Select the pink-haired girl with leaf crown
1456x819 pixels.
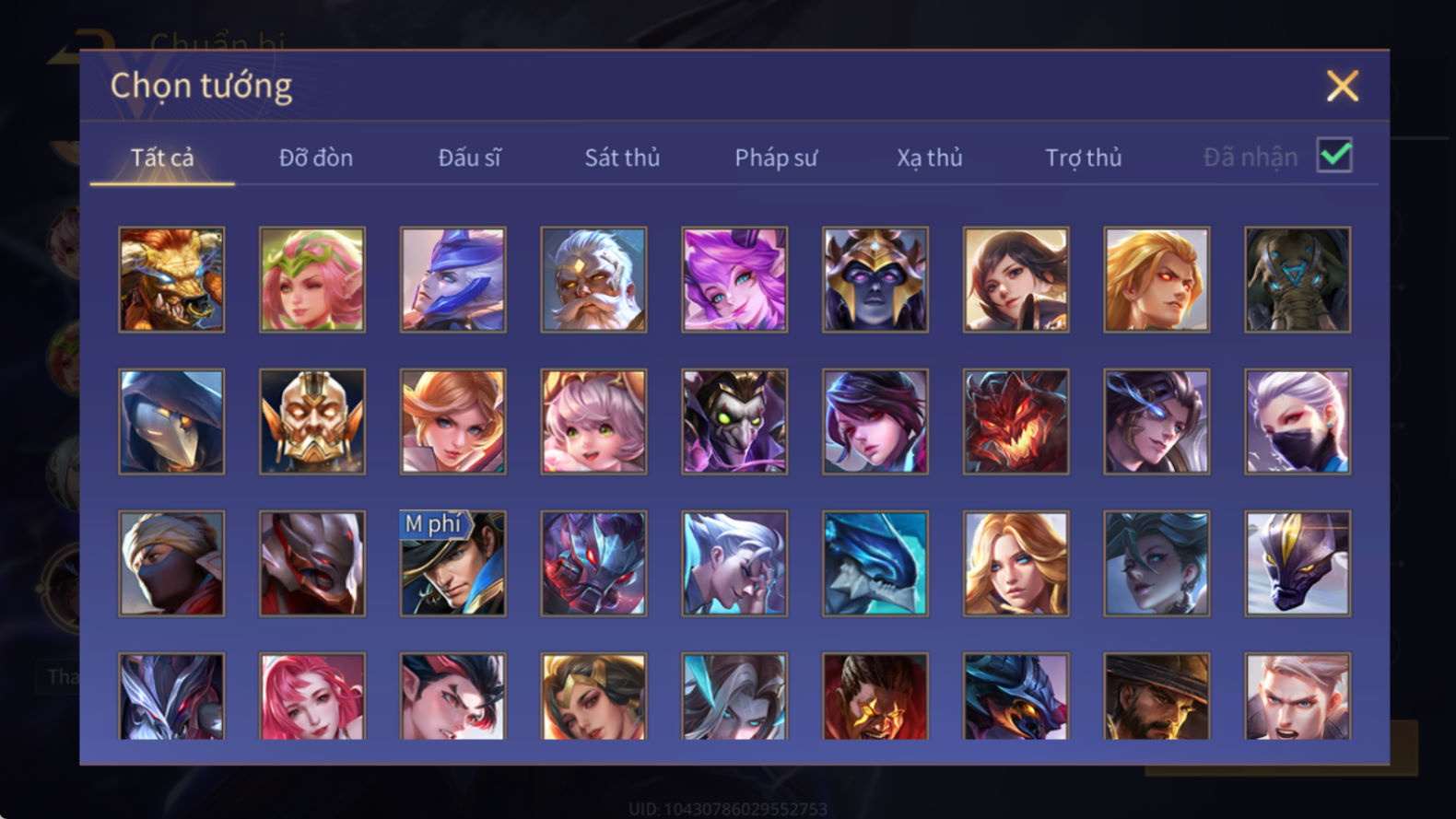[312, 279]
